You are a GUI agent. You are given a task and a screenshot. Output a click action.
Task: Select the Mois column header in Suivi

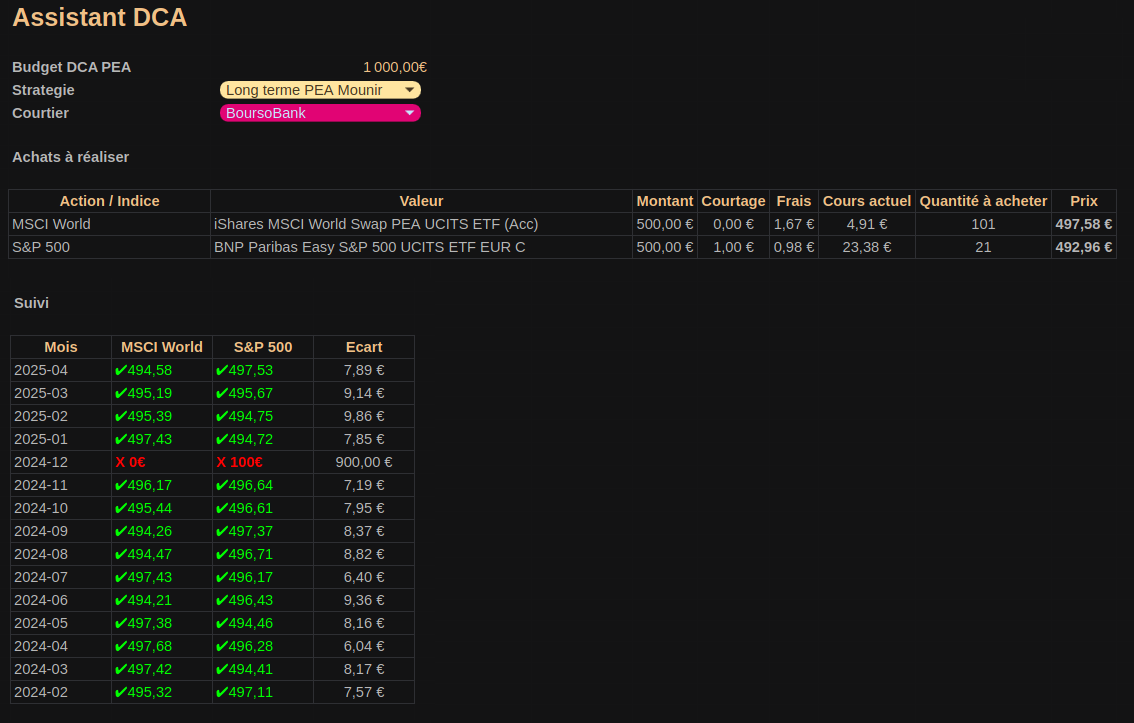coord(61,347)
